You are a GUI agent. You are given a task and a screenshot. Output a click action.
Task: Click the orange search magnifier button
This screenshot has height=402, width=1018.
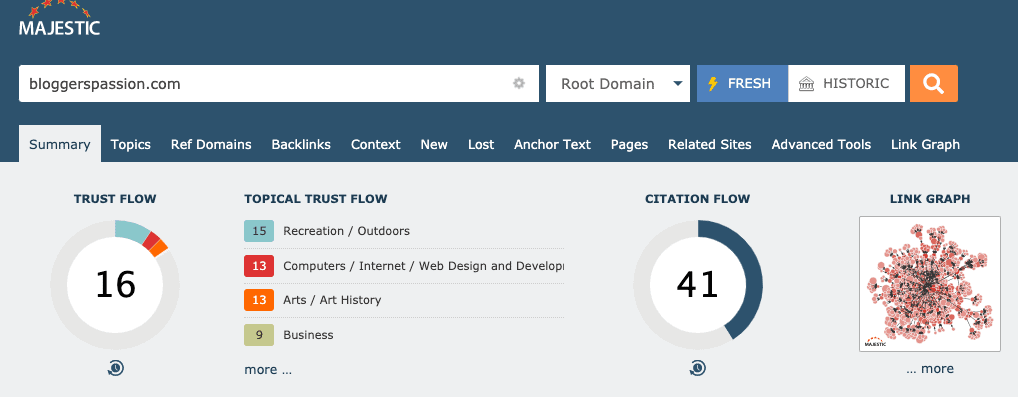934,84
